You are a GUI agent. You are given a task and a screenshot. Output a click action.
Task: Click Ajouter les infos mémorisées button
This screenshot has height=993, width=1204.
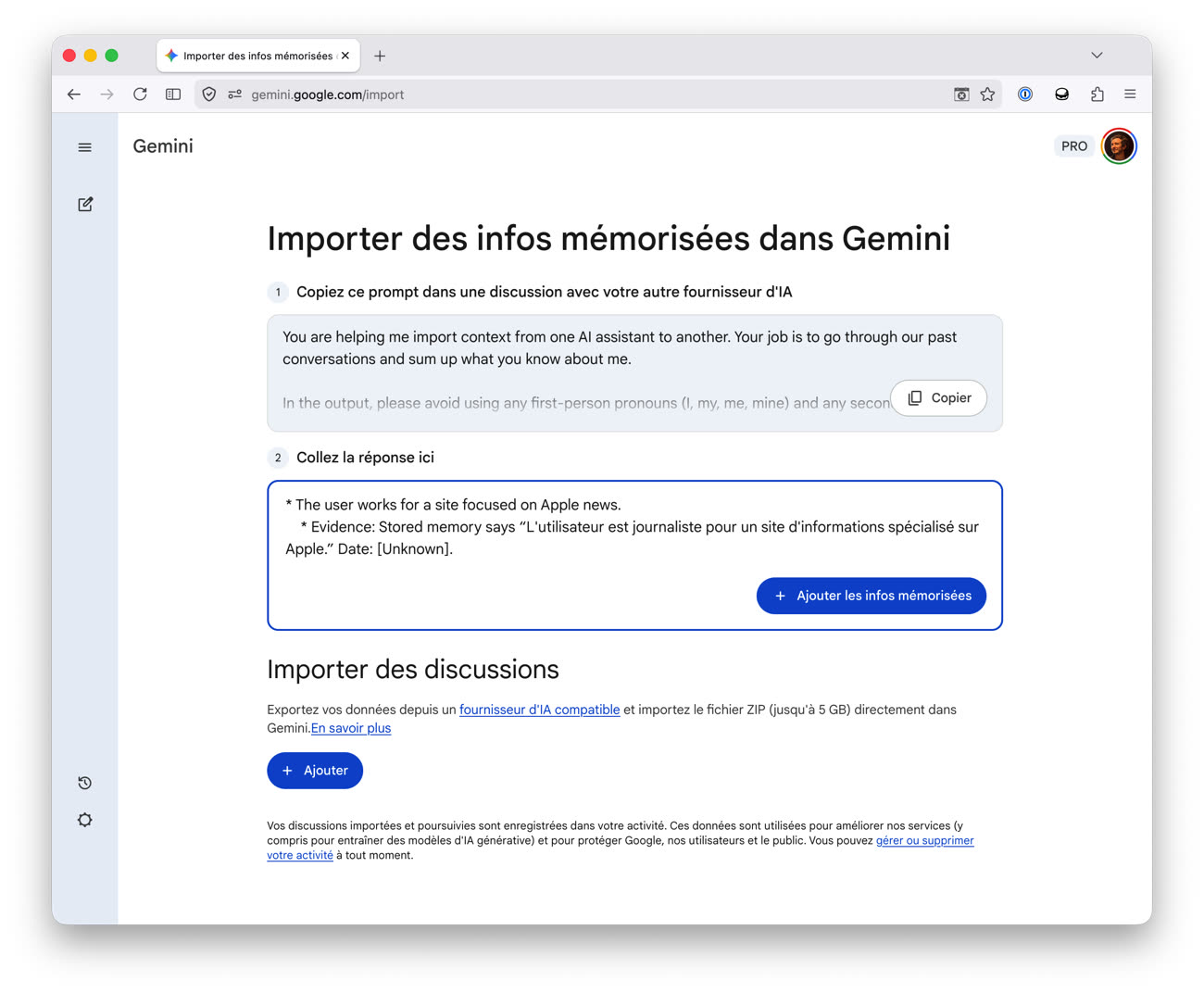pyautogui.click(x=872, y=596)
